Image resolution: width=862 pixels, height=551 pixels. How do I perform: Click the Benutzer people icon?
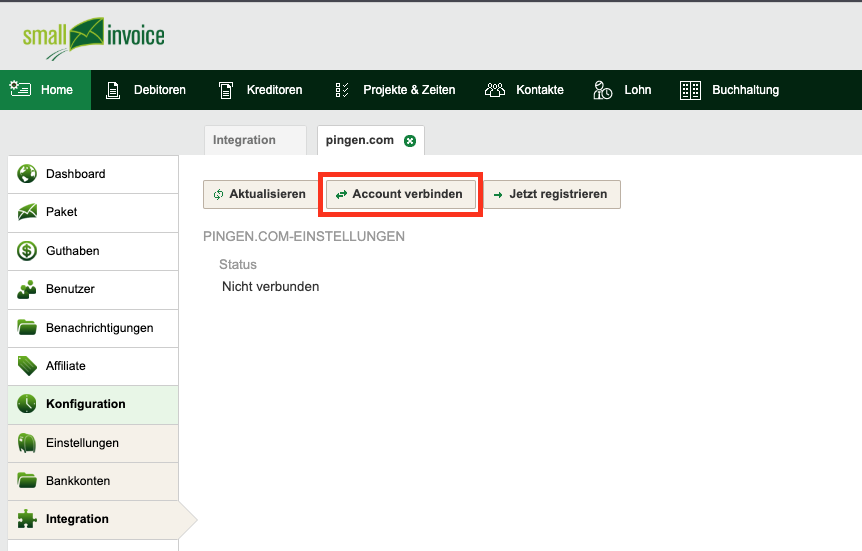(x=26, y=289)
